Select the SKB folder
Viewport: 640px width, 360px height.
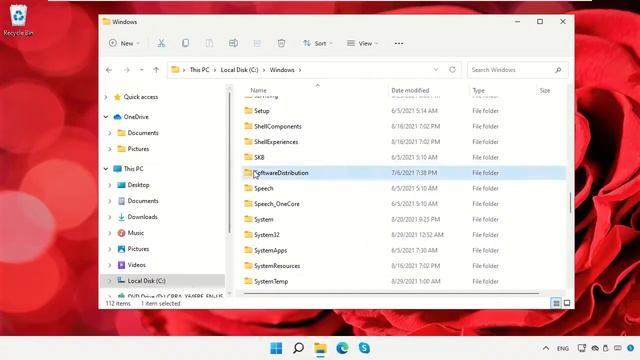click(x=259, y=157)
